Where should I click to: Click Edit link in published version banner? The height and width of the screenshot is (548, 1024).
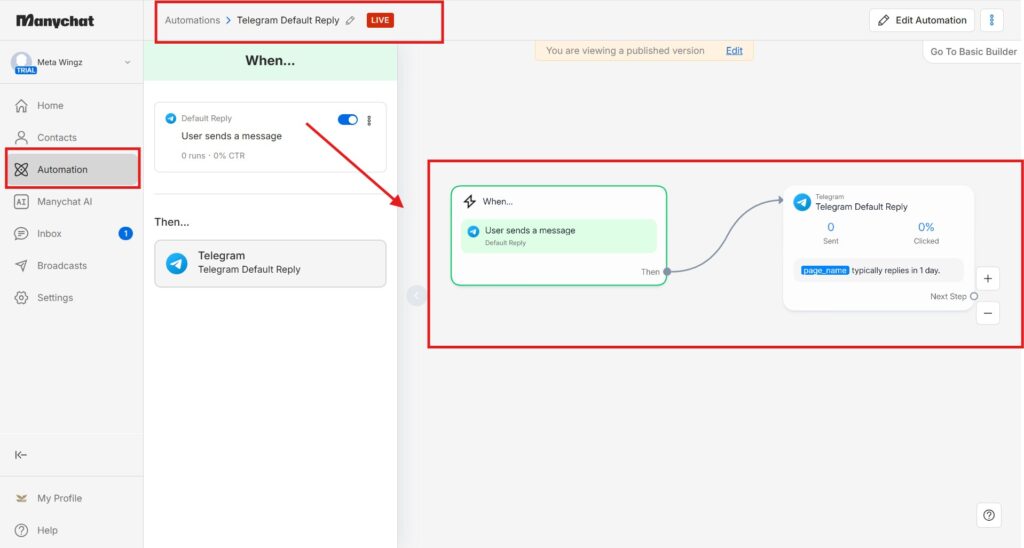click(x=734, y=50)
